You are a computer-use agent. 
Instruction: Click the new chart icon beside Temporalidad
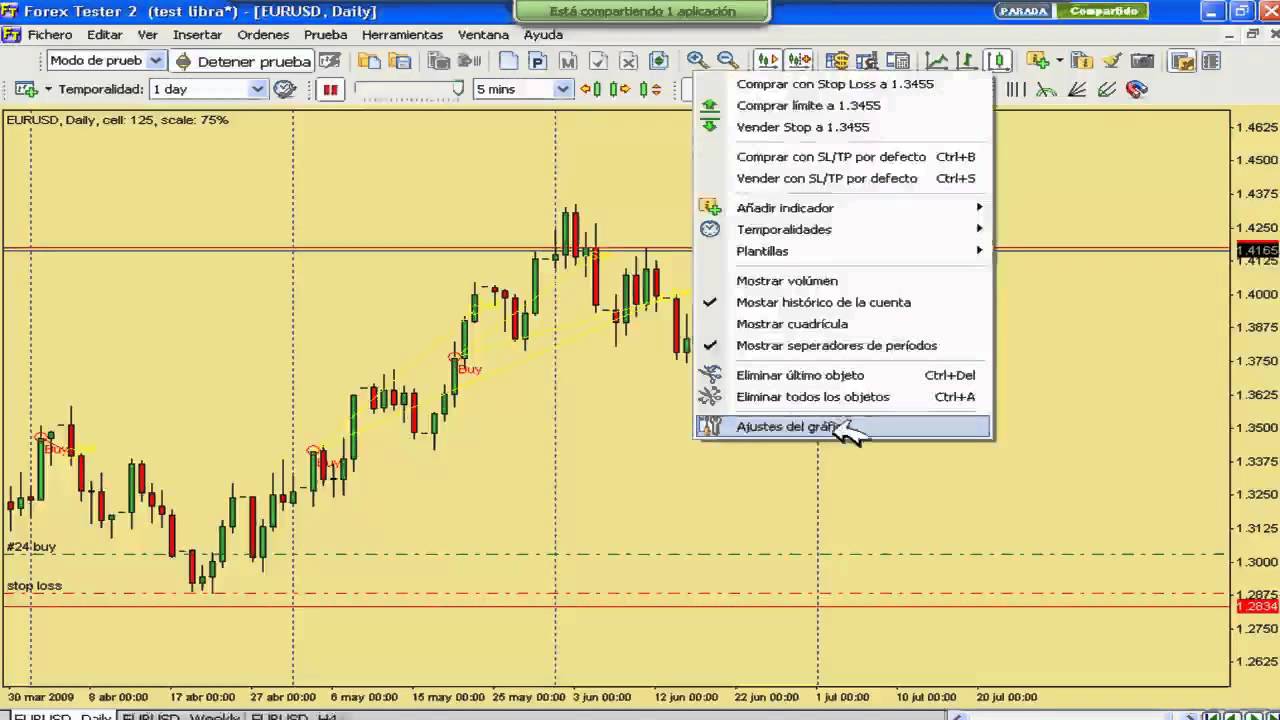pyautogui.click(x=25, y=89)
